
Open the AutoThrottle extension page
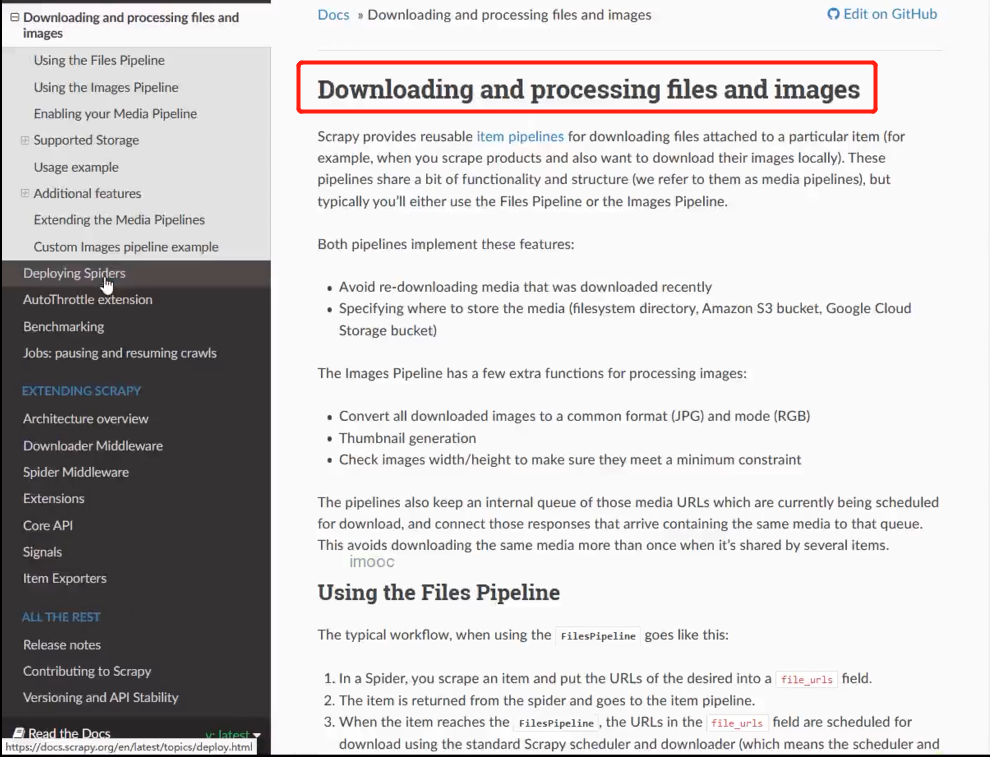point(88,300)
